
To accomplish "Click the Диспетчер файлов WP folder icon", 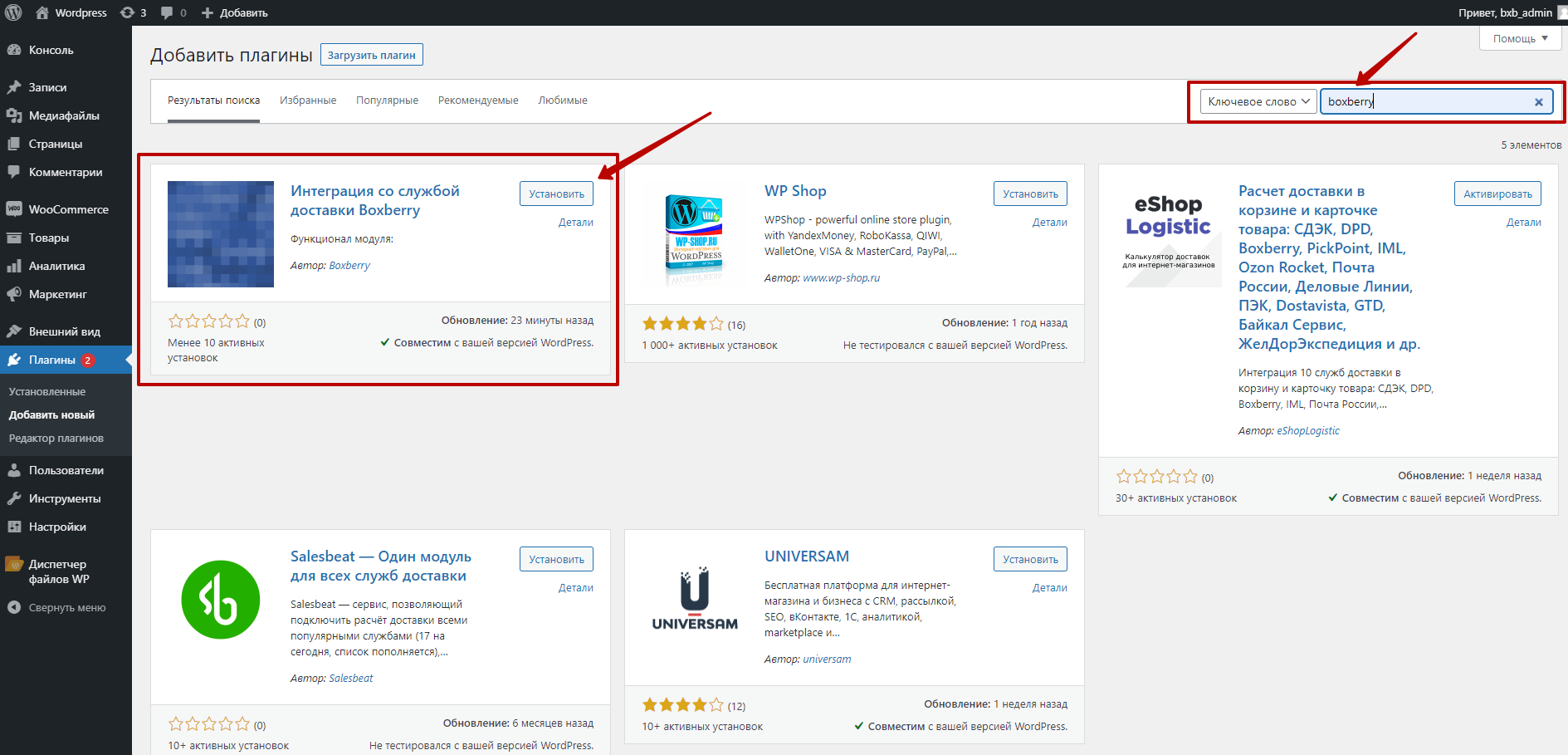I will (x=14, y=564).
